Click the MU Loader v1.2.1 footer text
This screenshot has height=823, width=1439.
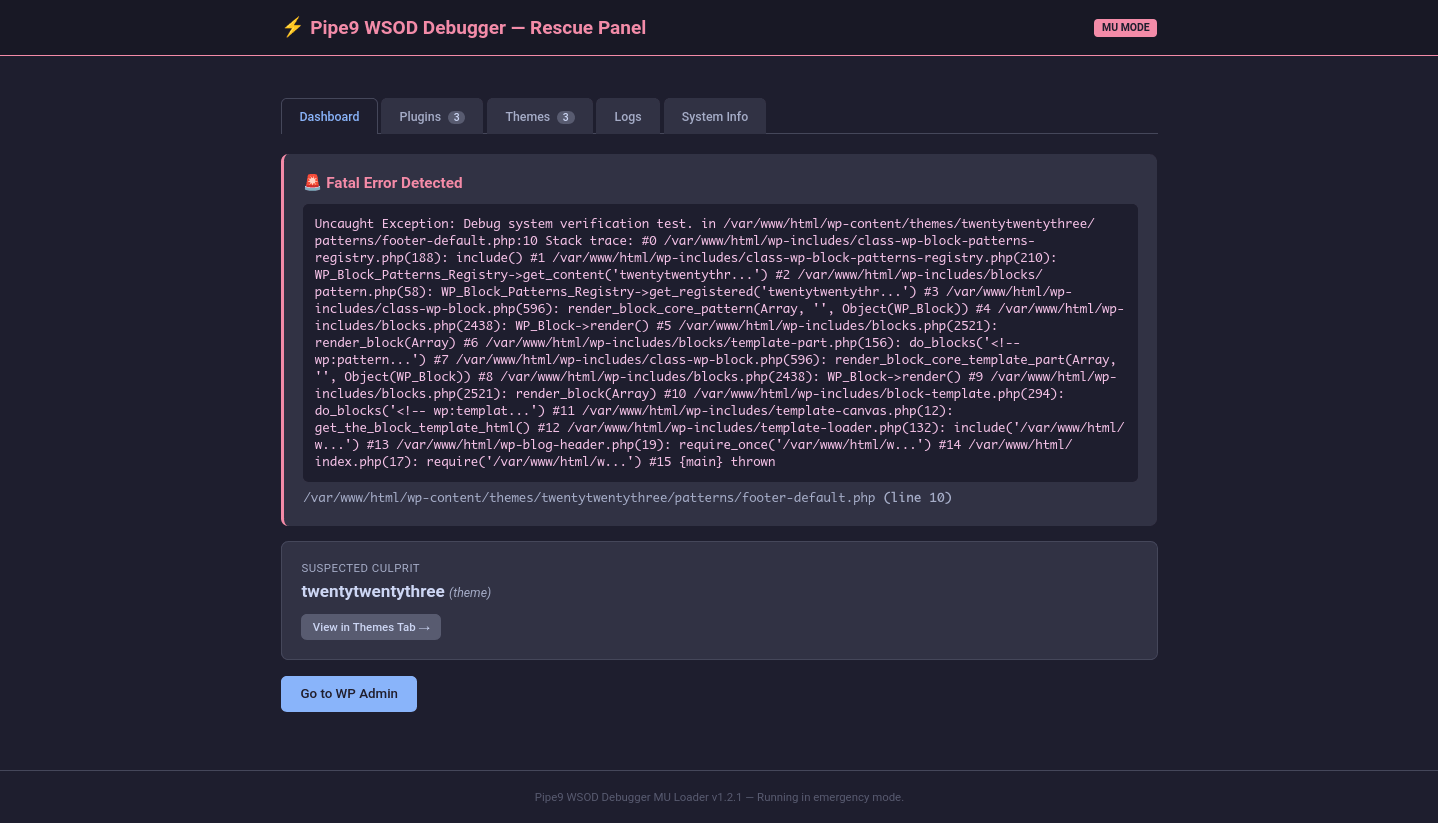point(719,797)
